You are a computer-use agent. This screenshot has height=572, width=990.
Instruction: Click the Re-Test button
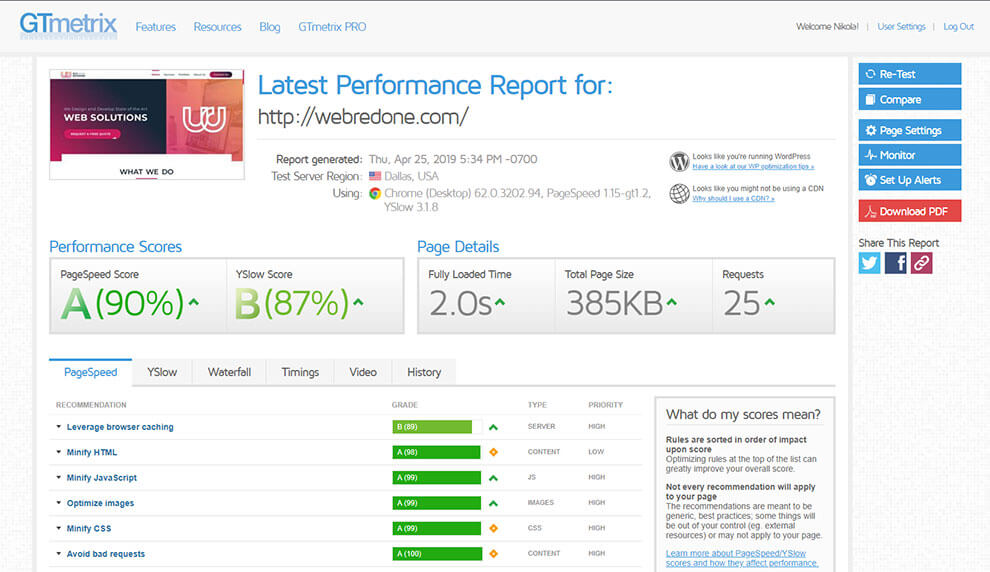(x=910, y=74)
